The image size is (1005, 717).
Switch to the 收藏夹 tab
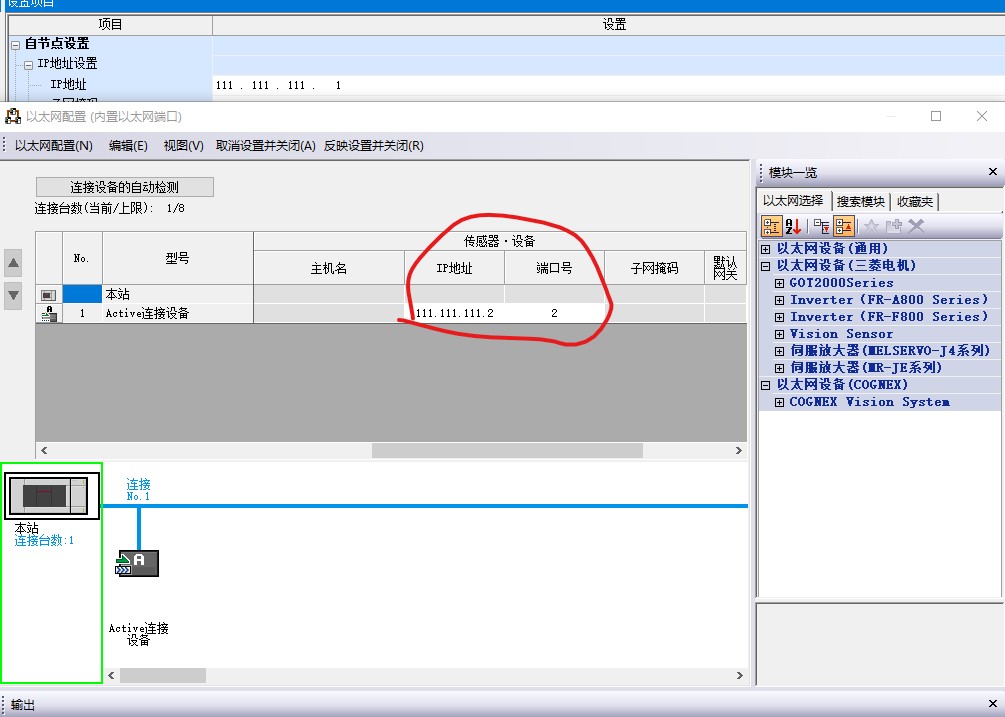[915, 201]
